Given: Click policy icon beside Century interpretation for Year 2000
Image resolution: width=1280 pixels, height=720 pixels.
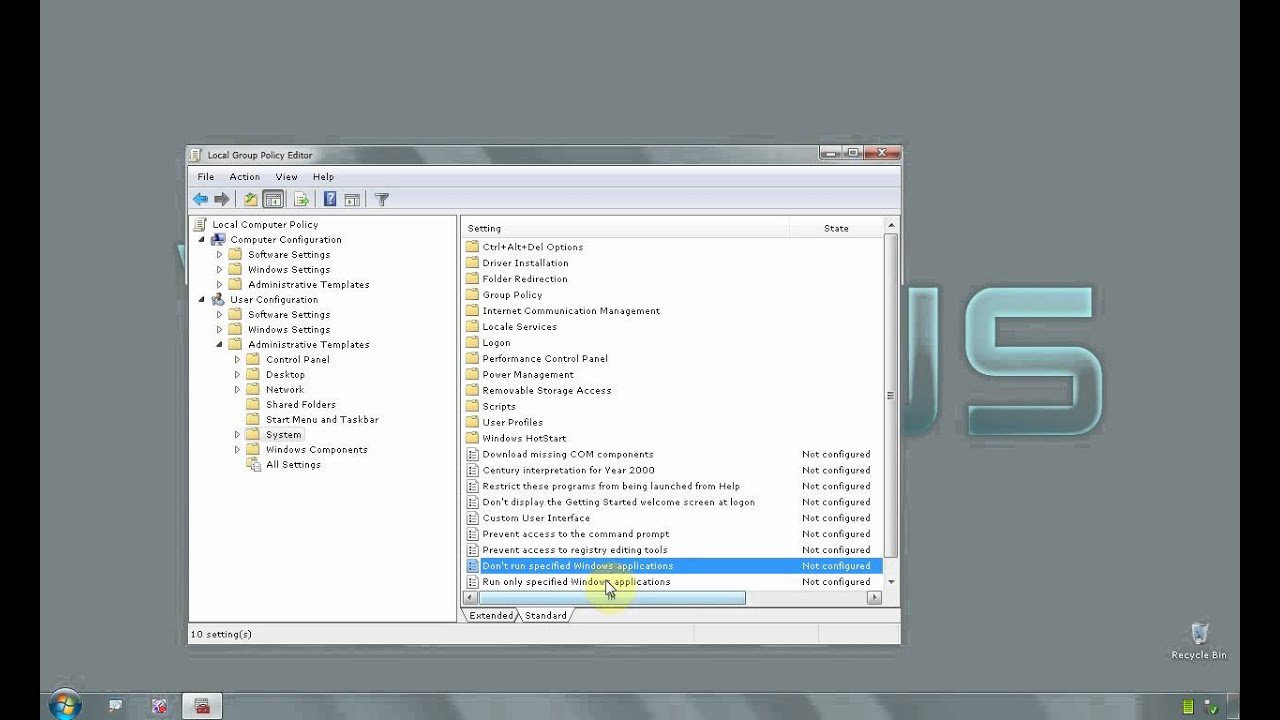Looking at the screenshot, I should click(x=473, y=470).
